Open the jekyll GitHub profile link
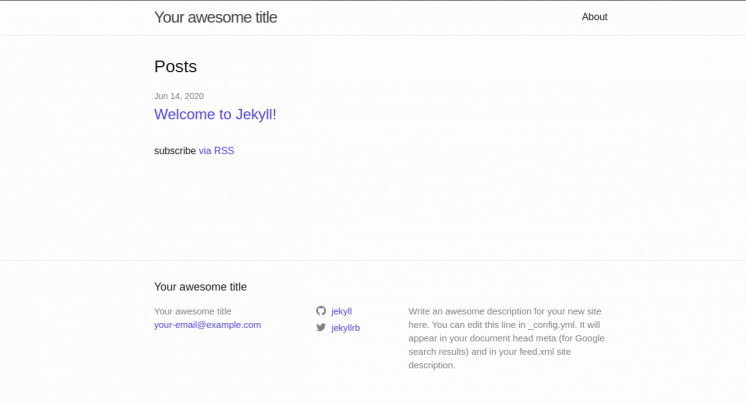Image resolution: width=746 pixels, height=404 pixels. pos(341,311)
